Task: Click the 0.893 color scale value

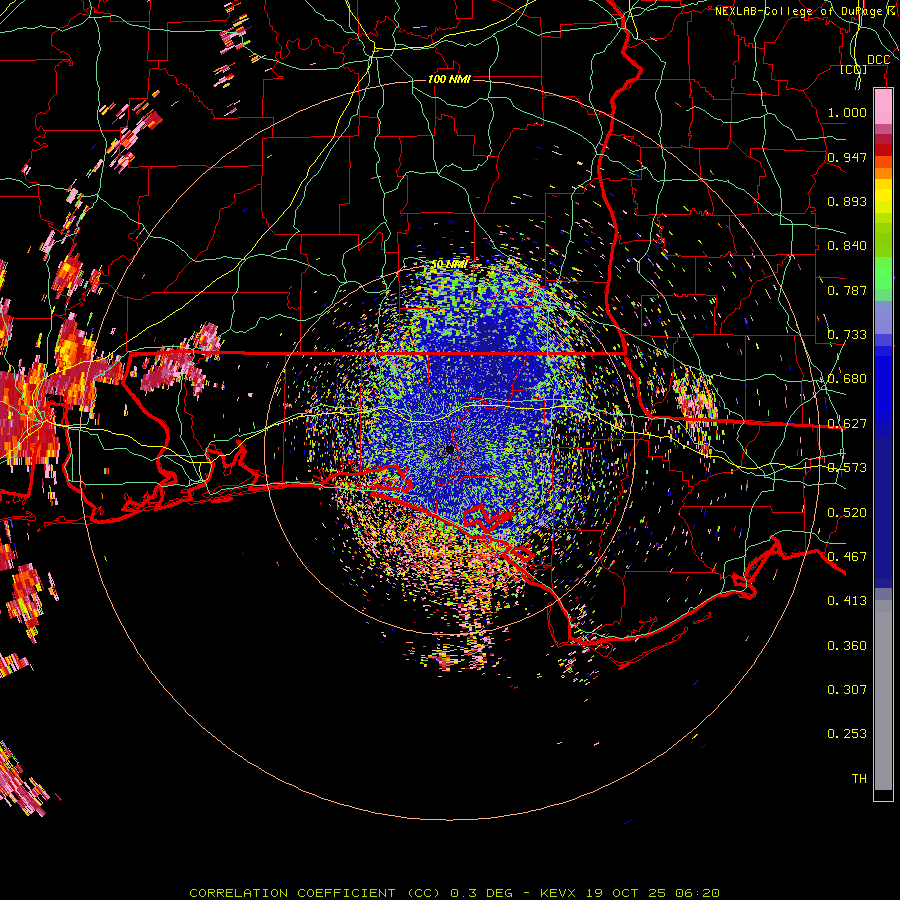Action: [847, 201]
